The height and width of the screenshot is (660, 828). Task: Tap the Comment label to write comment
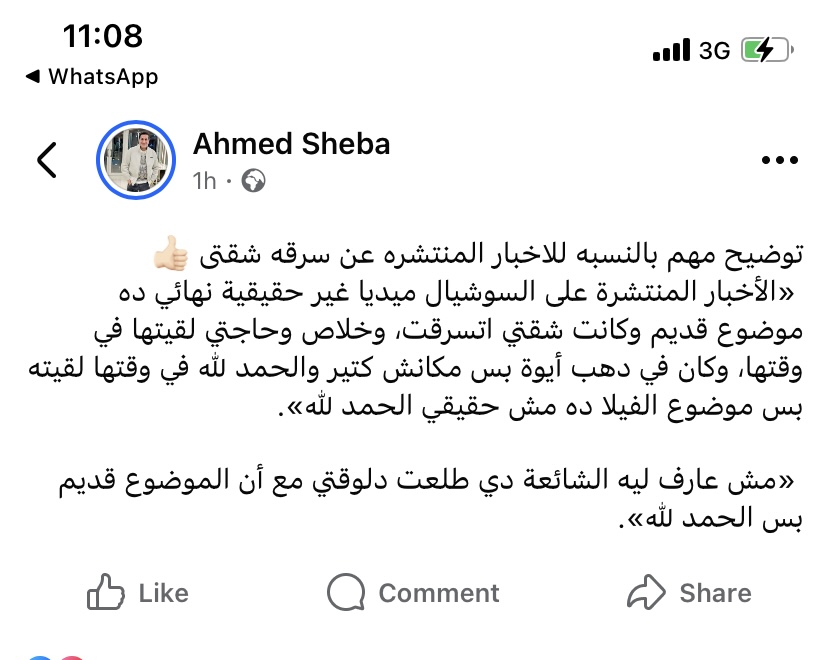(439, 593)
